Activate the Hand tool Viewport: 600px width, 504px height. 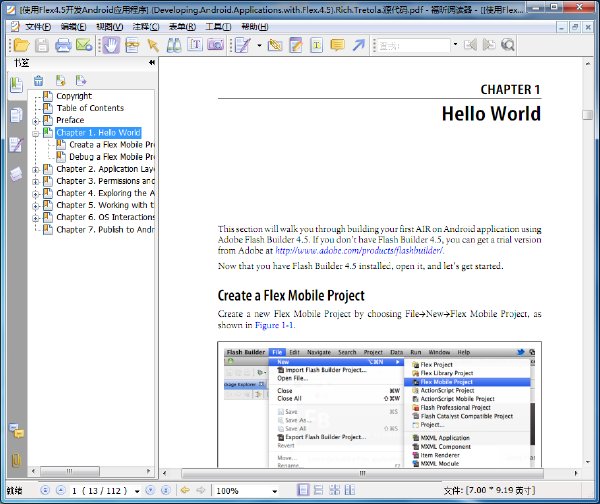pos(111,45)
